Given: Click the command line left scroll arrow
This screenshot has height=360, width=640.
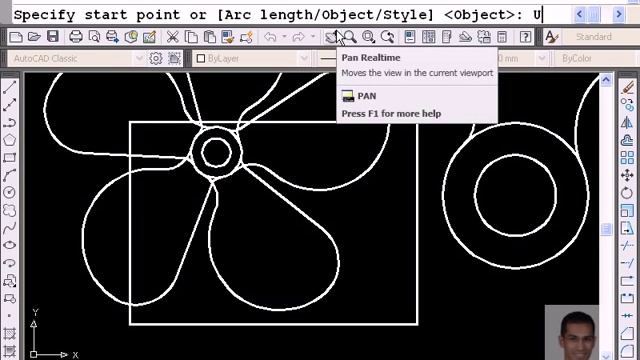Looking at the screenshot, I should tap(580, 15).
